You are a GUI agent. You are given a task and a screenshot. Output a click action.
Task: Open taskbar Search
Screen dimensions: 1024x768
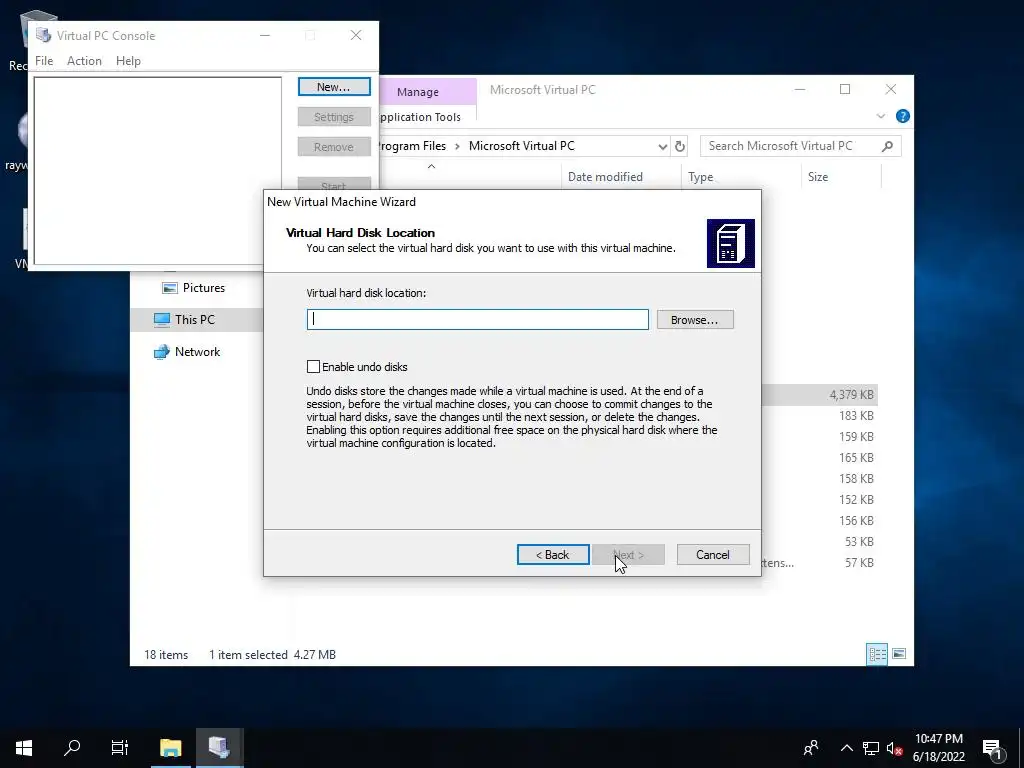72,748
